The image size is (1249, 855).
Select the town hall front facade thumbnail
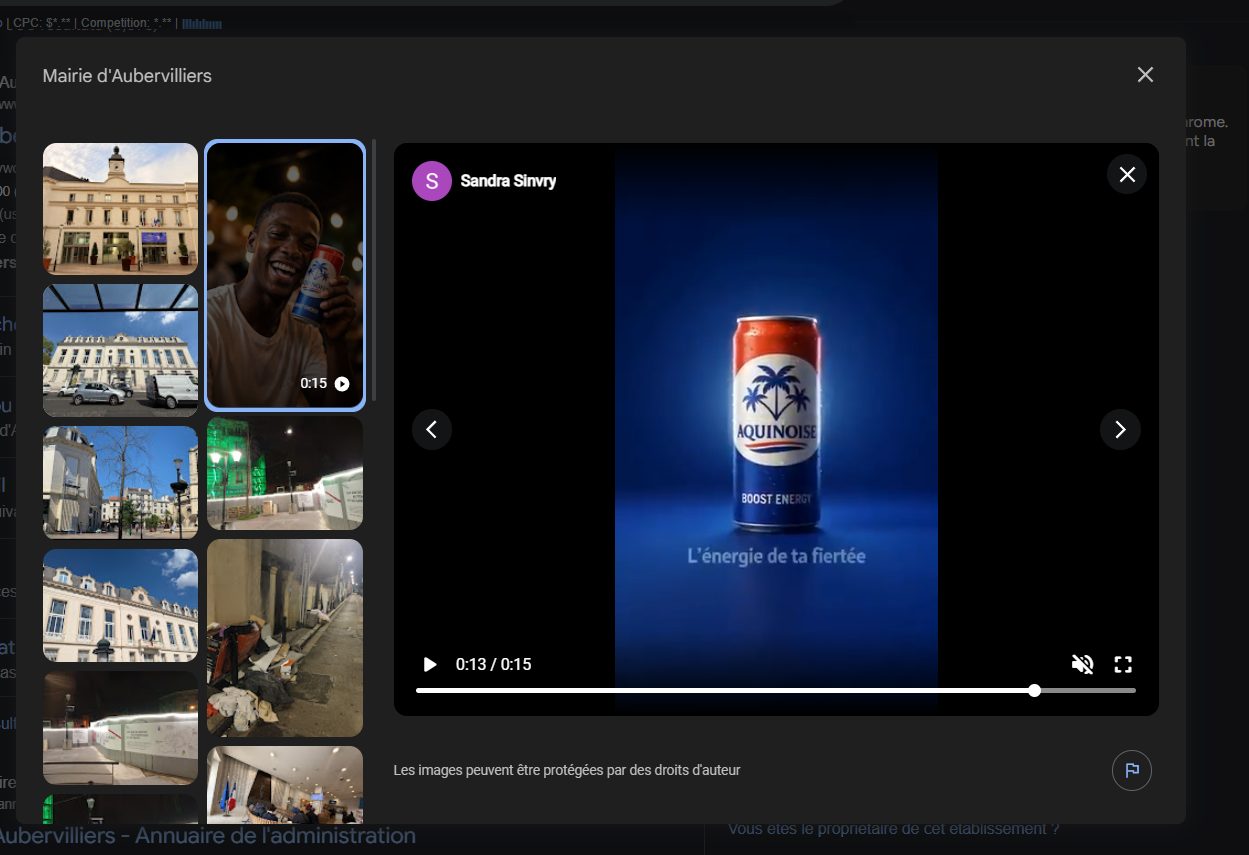pyautogui.click(x=120, y=208)
